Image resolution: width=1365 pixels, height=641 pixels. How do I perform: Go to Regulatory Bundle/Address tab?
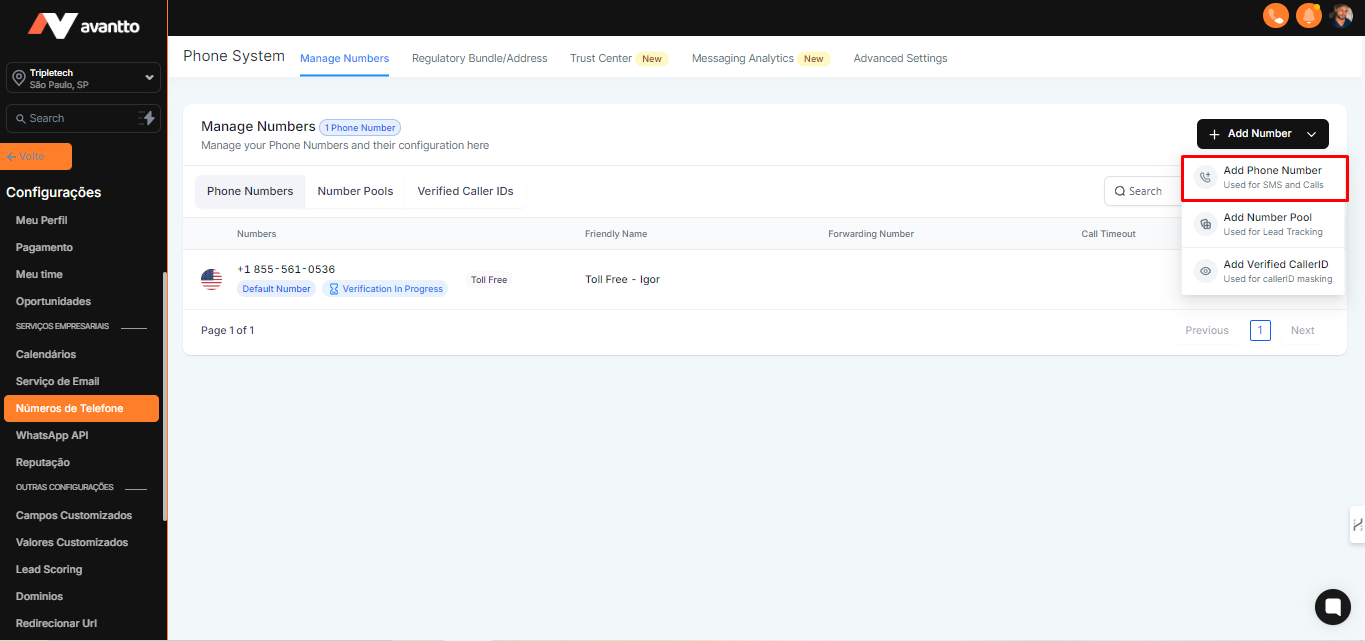pos(479,58)
